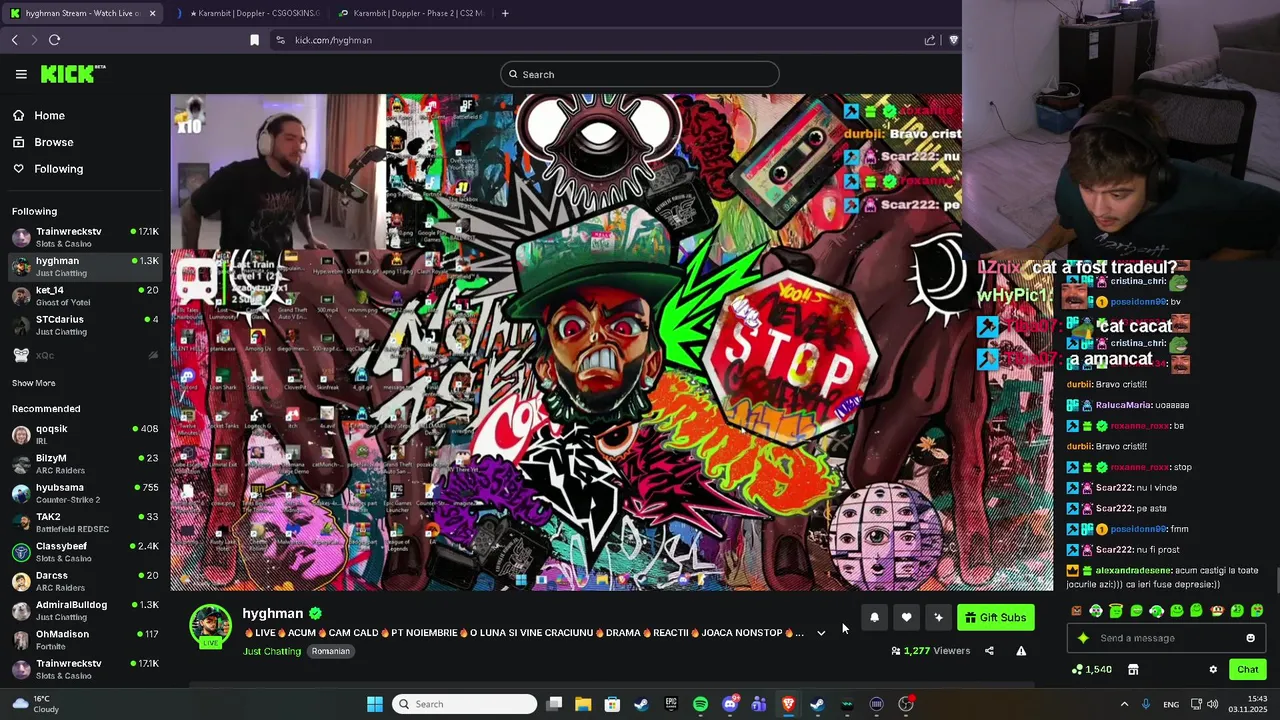Click the chat panel scrollbar

pos(1276,580)
